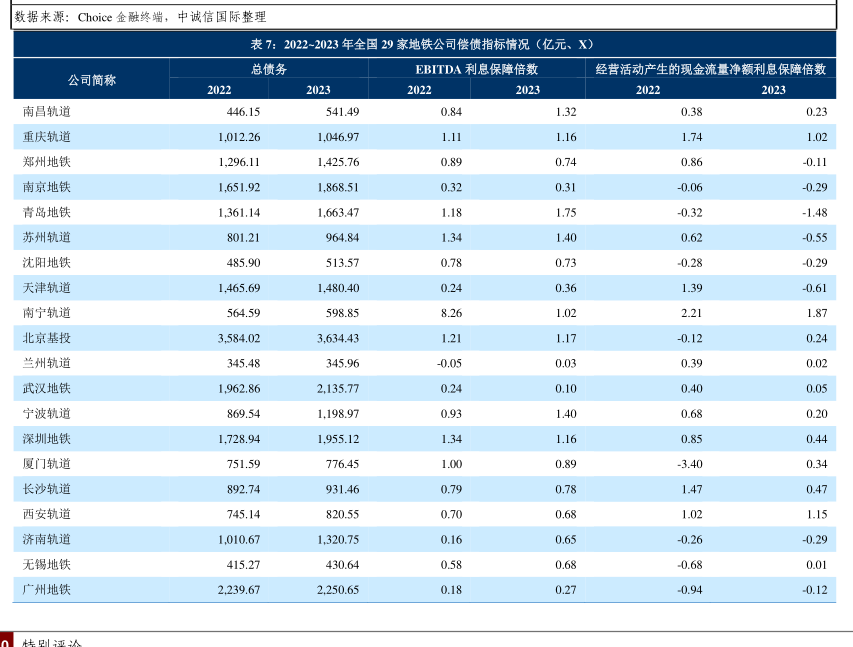Click the EBITDA 利息保障倍数 header
The width and height of the screenshot is (853, 647).
tap(476, 69)
